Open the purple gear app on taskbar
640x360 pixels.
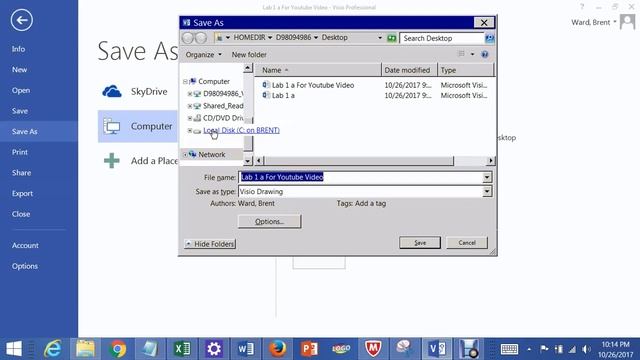(x=214, y=349)
